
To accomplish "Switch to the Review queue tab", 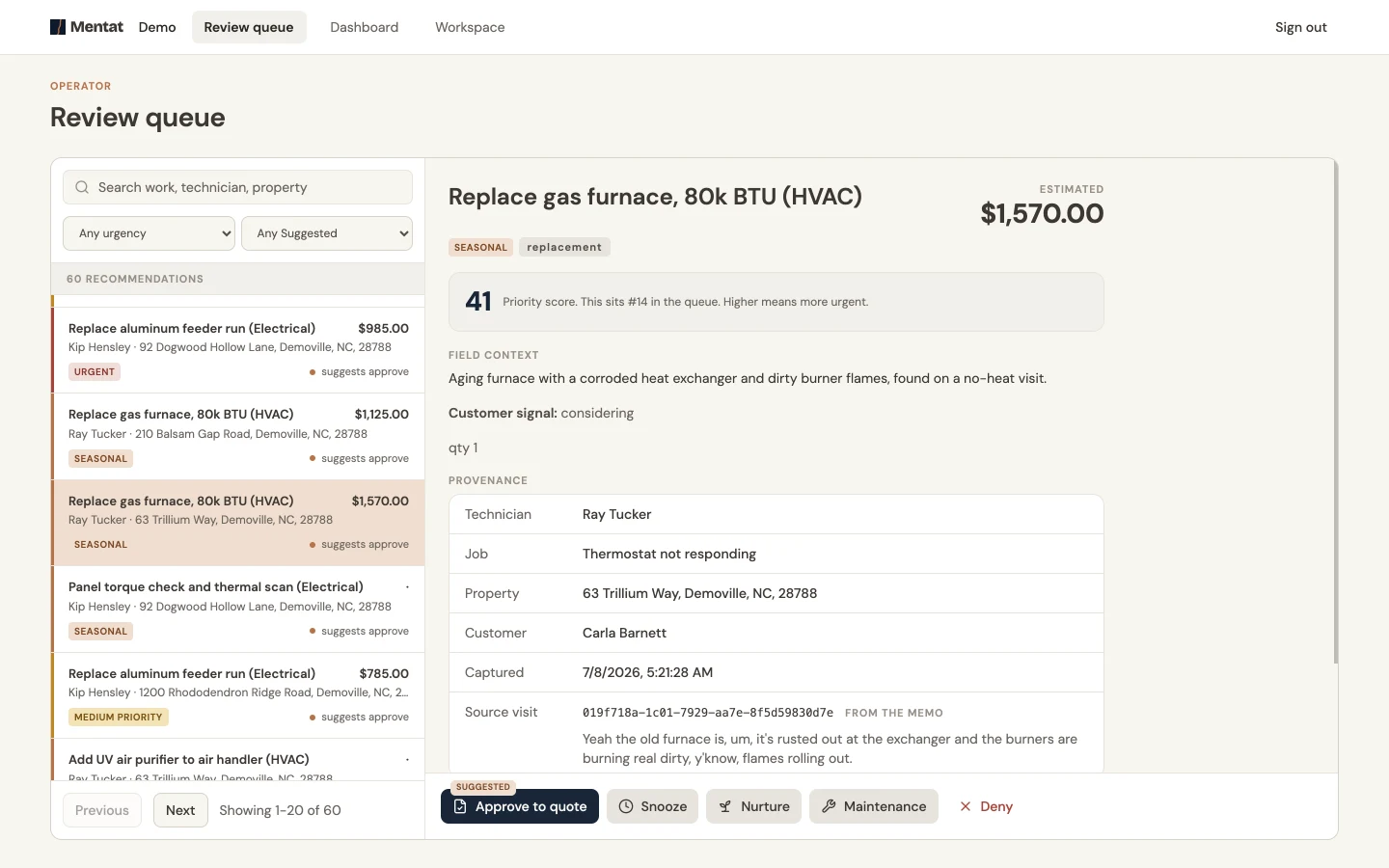I will (249, 27).
